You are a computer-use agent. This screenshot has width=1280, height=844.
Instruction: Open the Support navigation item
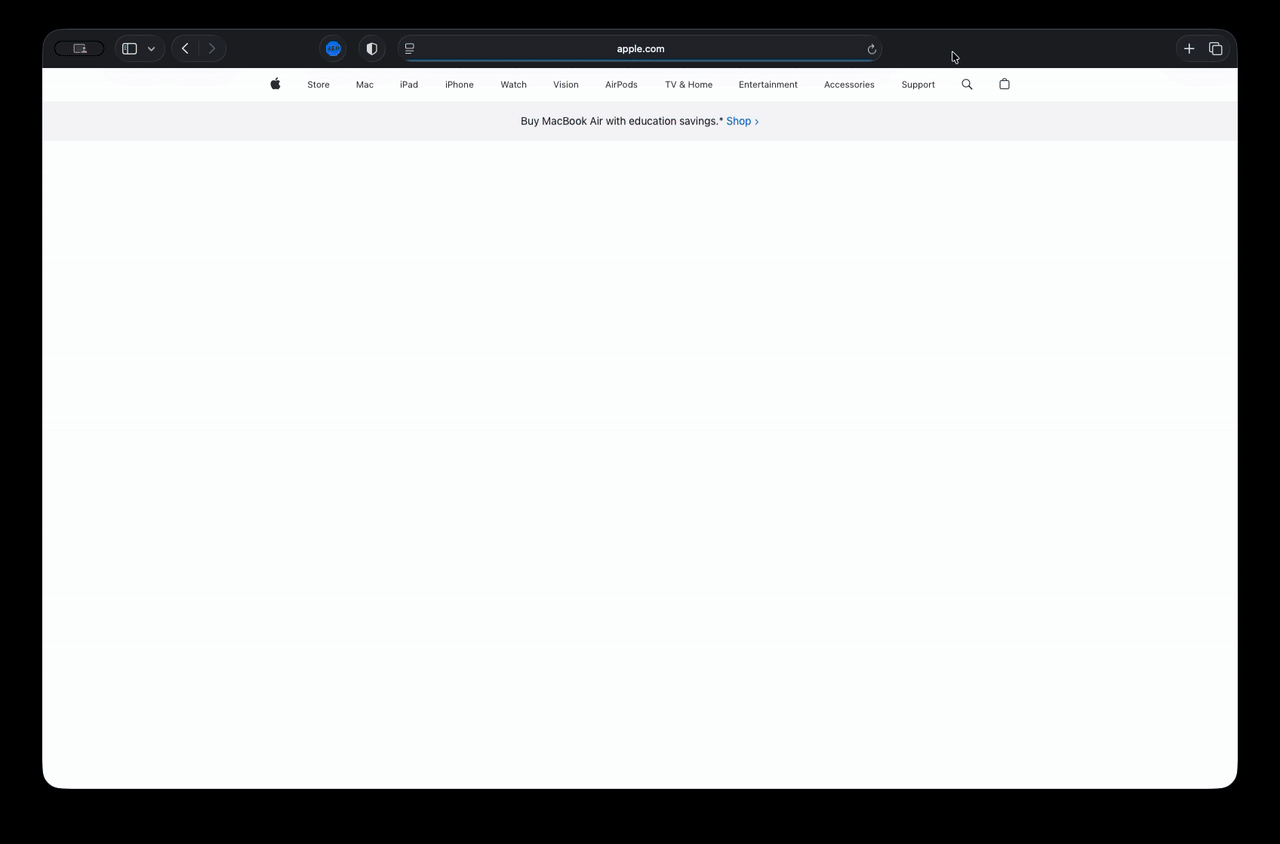pyautogui.click(x=917, y=85)
